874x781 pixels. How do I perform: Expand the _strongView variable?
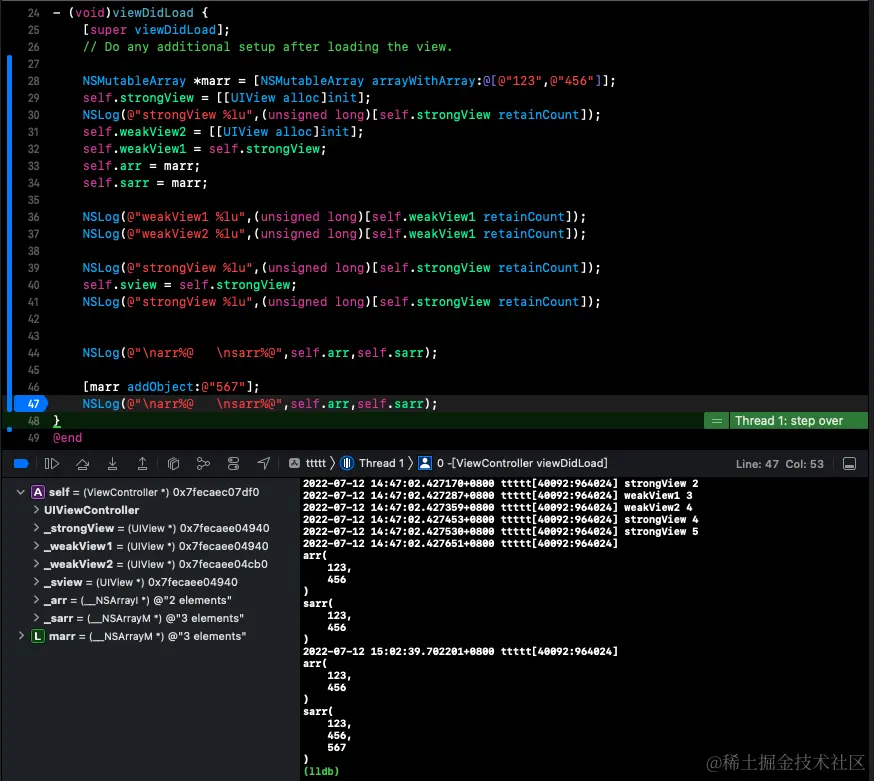click(36, 527)
